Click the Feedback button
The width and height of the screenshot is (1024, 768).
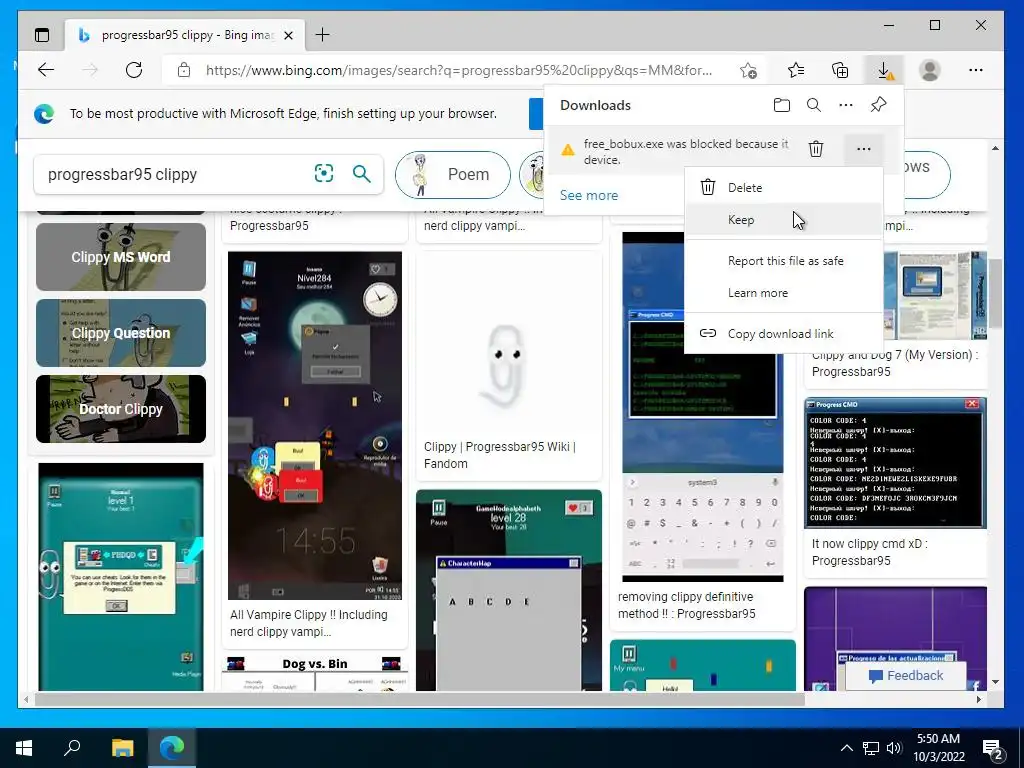click(906, 676)
